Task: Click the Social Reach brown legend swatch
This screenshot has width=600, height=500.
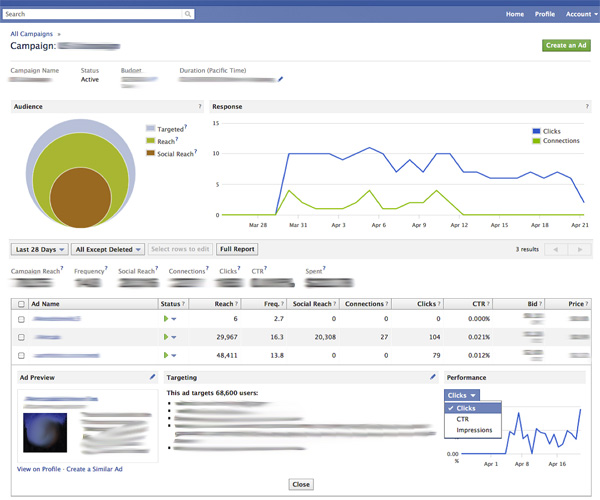Action: tap(150, 153)
